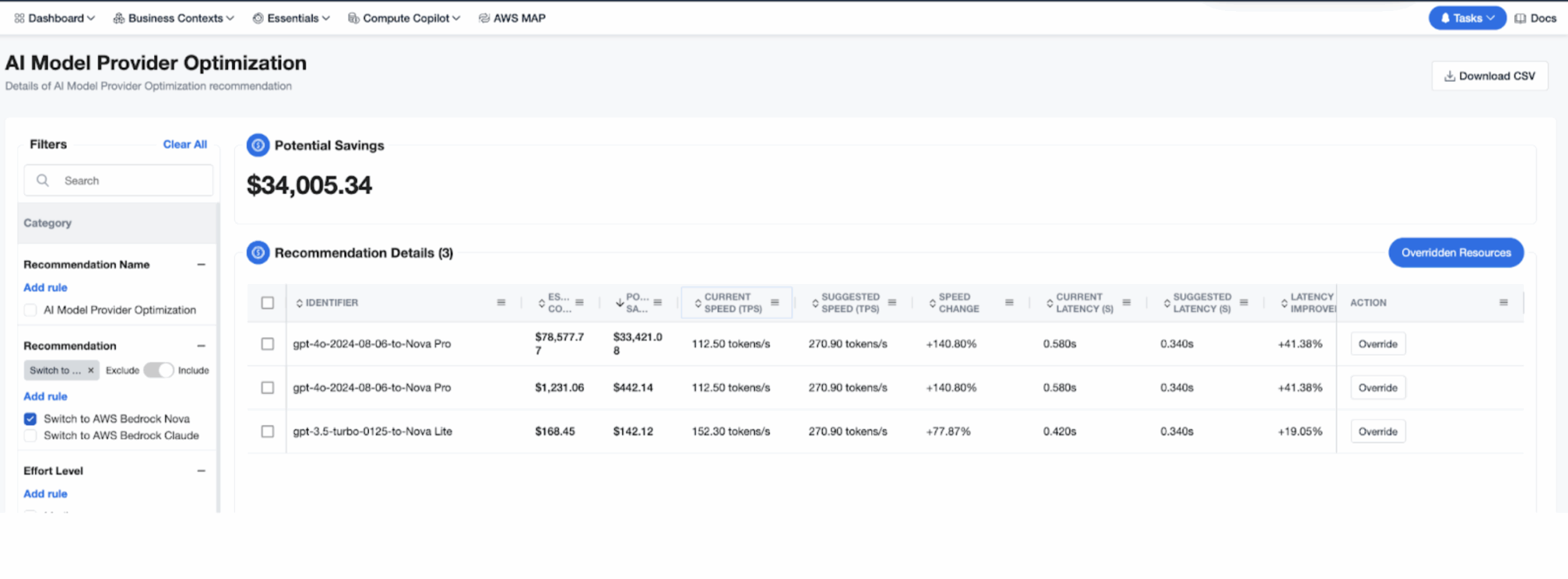This screenshot has width=1568, height=579.
Task: Go to AWS MAP
Action: [512, 18]
